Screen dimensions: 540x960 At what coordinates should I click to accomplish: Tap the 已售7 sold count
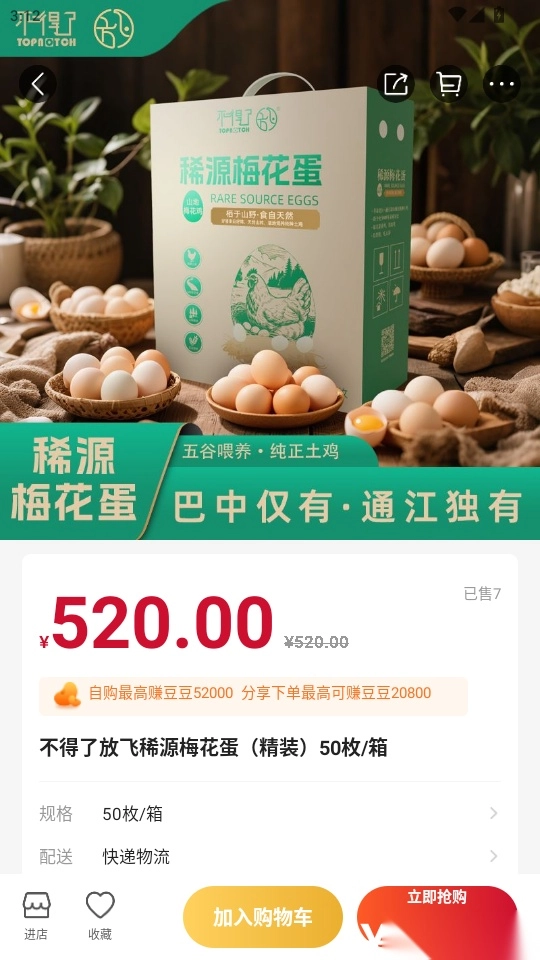[x=482, y=593]
